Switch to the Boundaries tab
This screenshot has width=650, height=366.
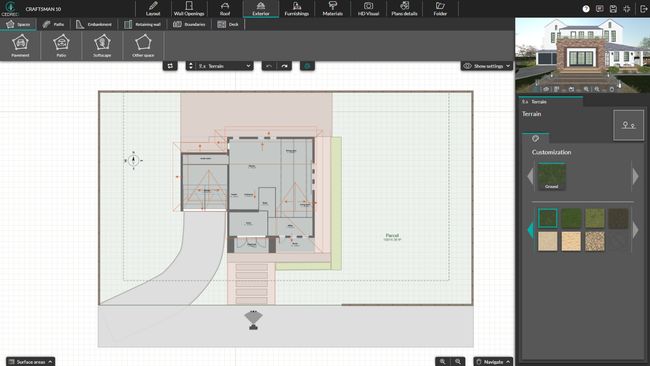pyautogui.click(x=189, y=24)
